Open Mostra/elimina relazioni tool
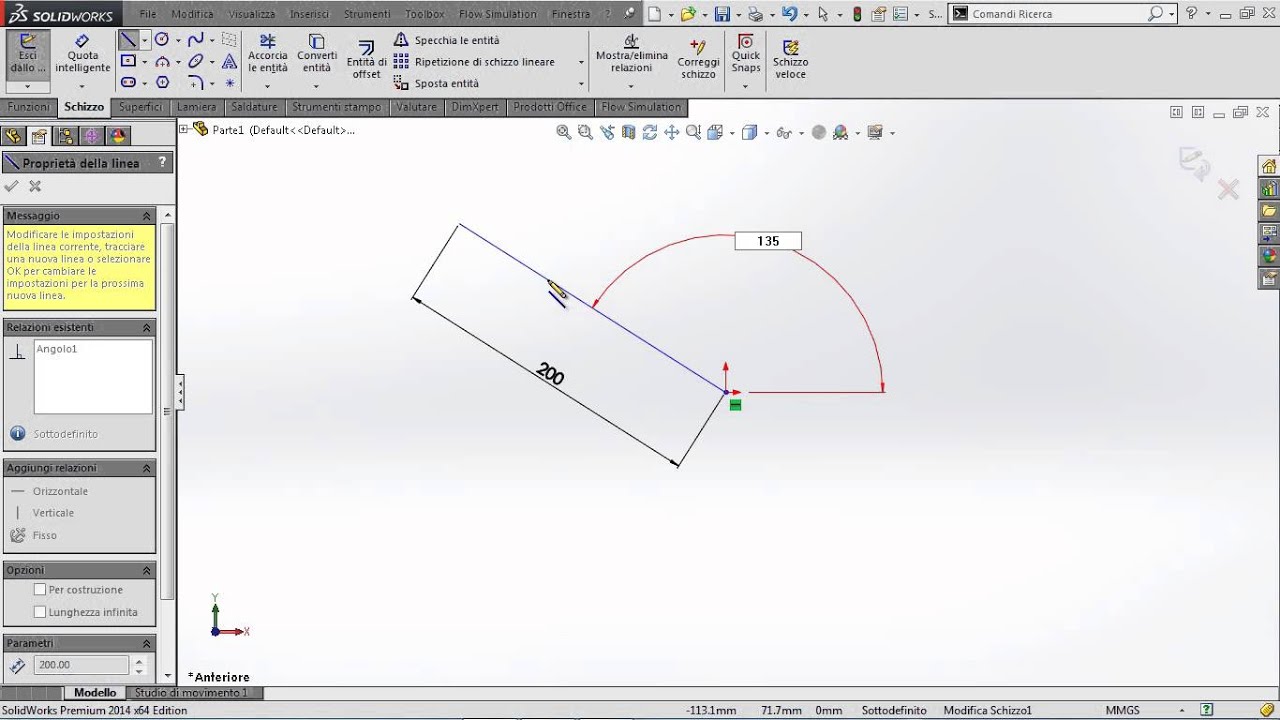Viewport: 1280px width, 720px height. 631,54
